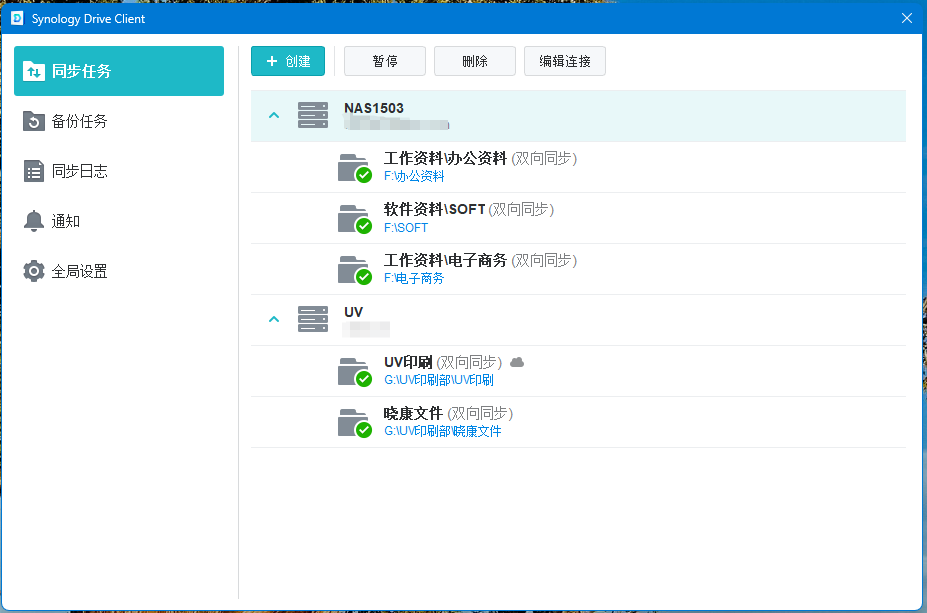Click the 编辑连接 button

click(x=564, y=61)
